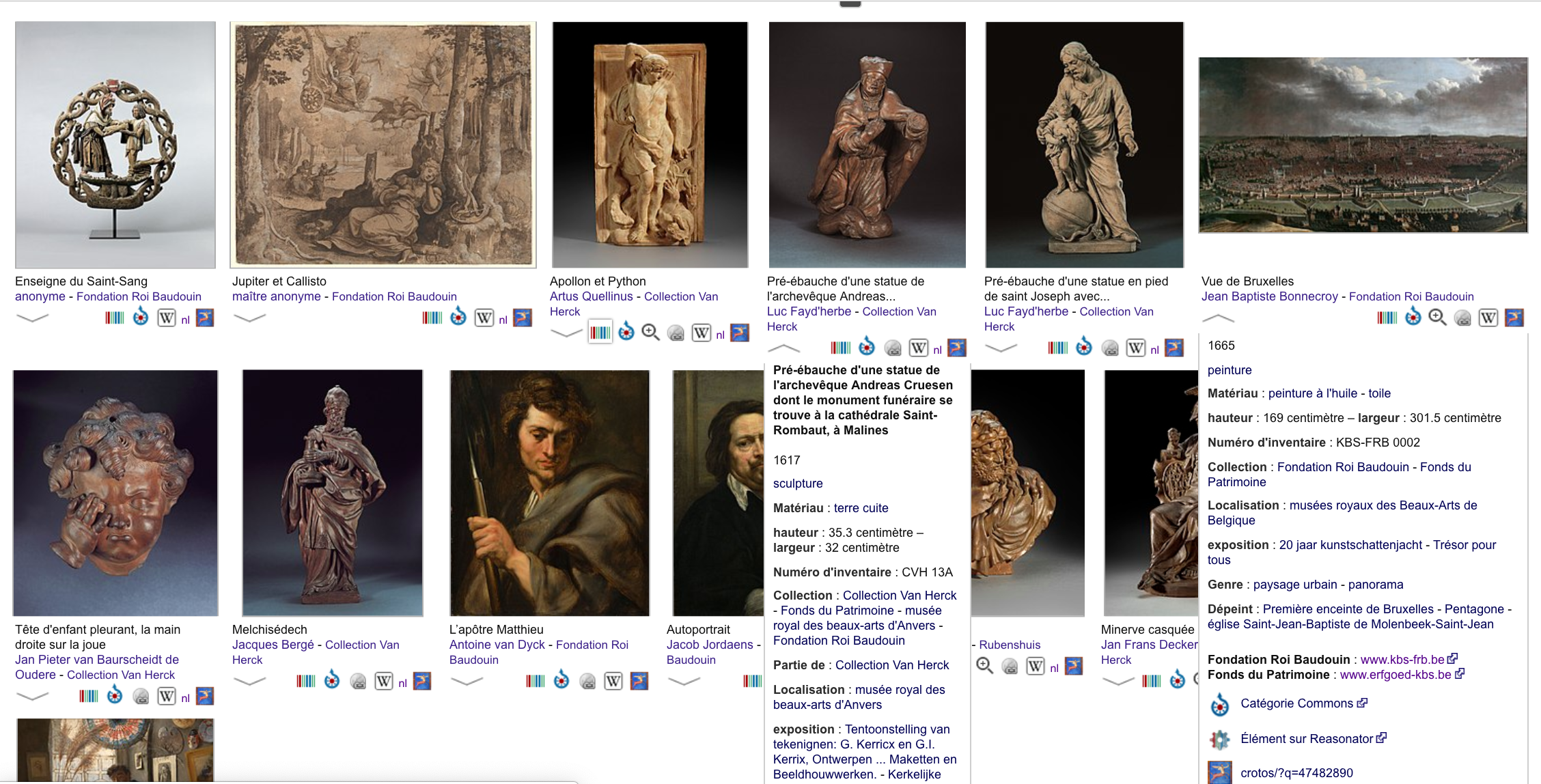
Task: Open Jacques Bergé artist link
Action: (273, 645)
